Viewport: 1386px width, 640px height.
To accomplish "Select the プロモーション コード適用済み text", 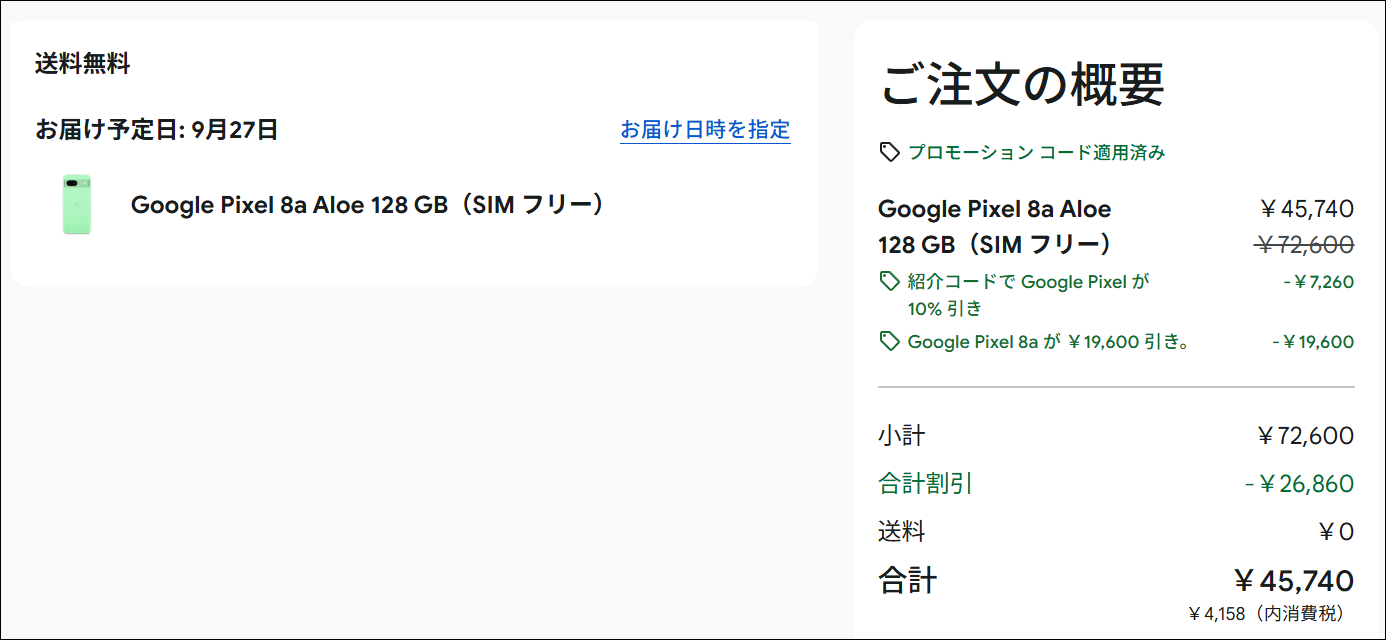I will 1036,152.
